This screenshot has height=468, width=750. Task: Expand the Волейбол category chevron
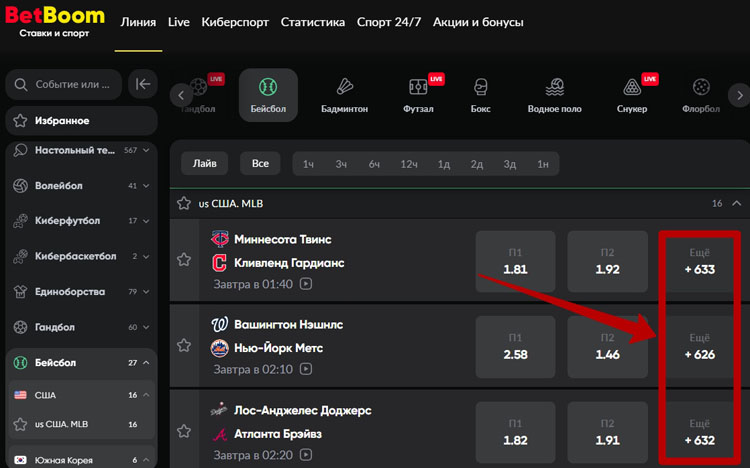tap(146, 186)
